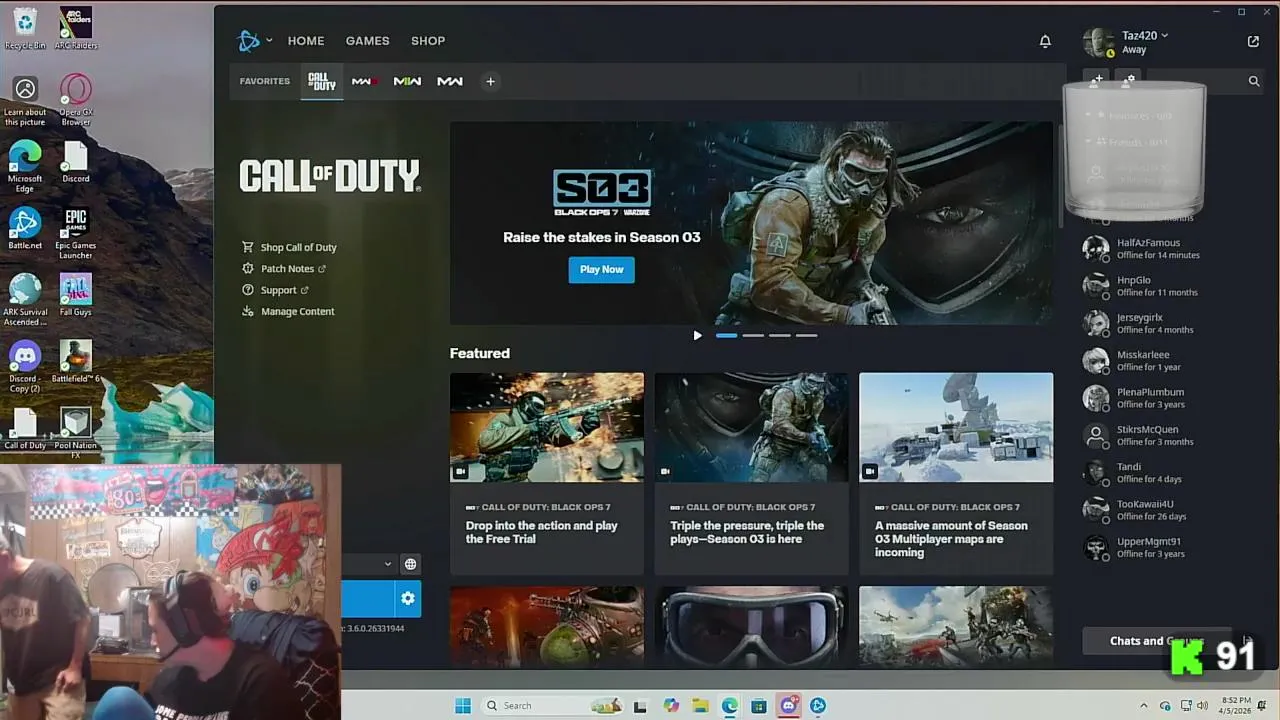This screenshot has width=1280, height=720.
Task: Open Season 03 Multiplayer maps thumbnail
Action: click(x=956, y=427)
